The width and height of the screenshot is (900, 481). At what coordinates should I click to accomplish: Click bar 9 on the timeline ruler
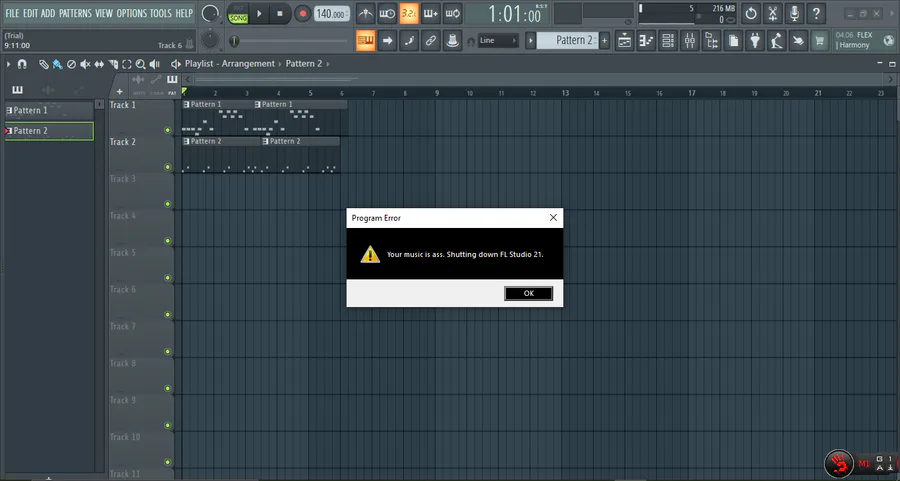[437, 93]
